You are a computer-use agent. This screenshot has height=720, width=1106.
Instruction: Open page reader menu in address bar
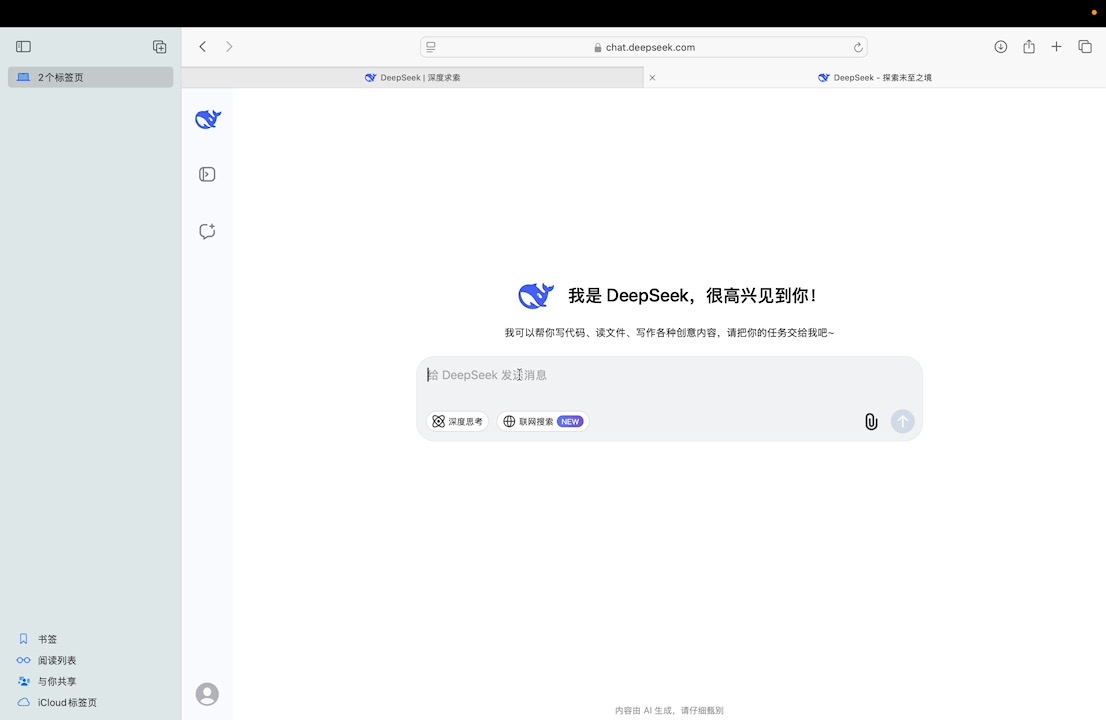point(431,47)
